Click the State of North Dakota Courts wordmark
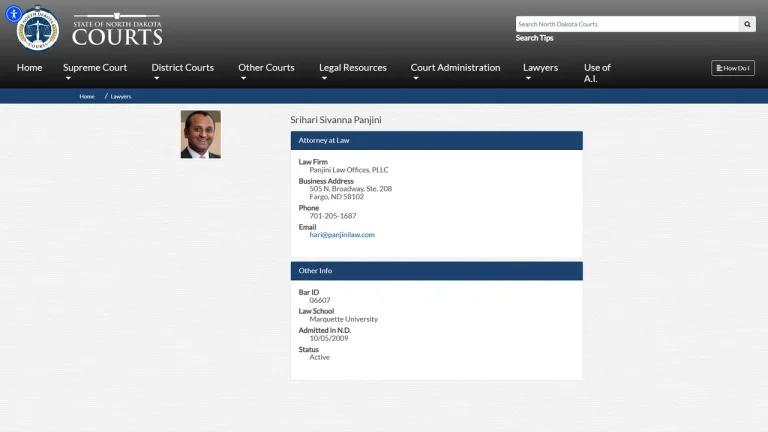This screenshot has width=768, height=432. tap(117, 30)
